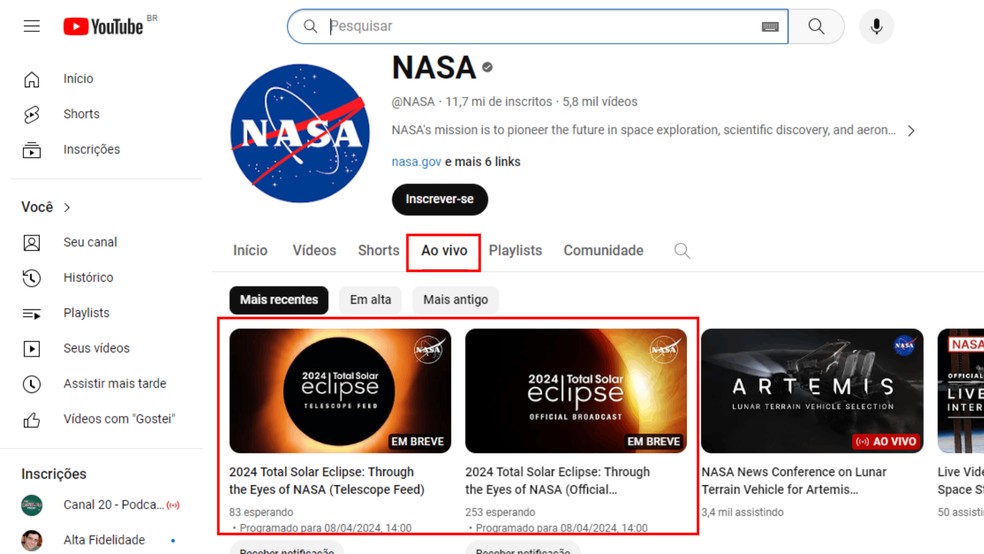Select the Mais recentes filter chip

coord(279,300)
